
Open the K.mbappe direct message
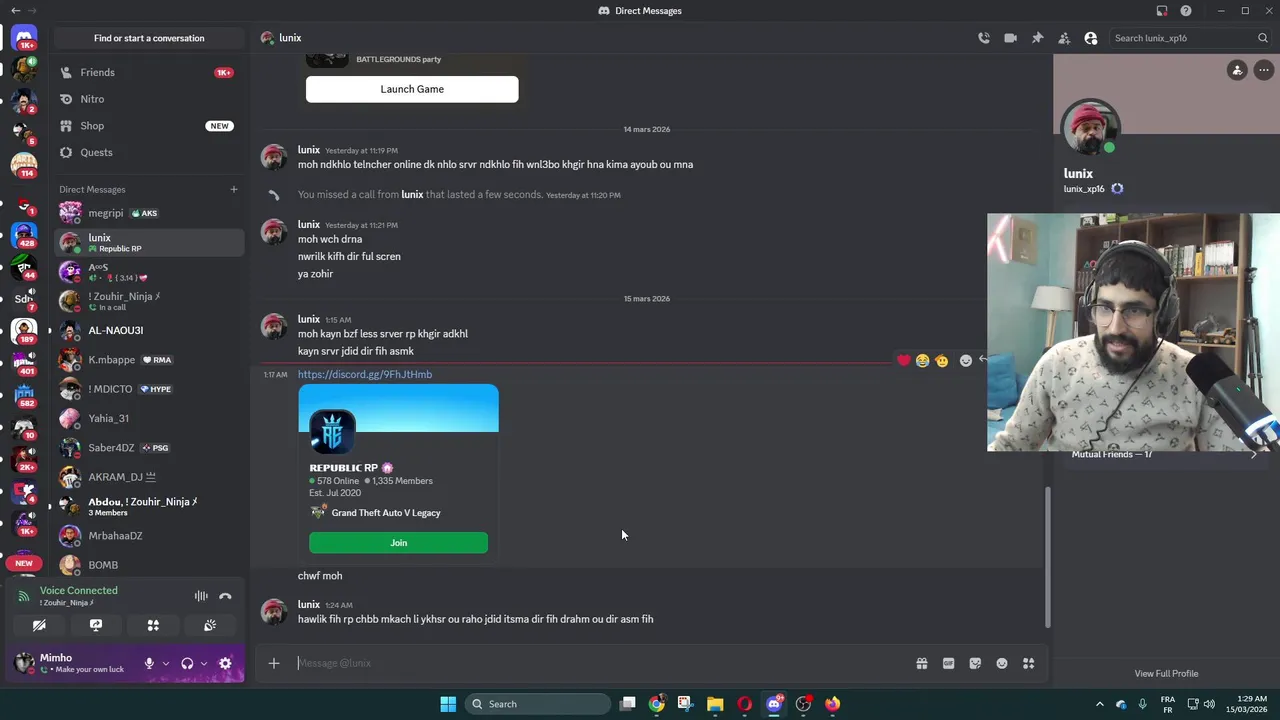[x=149, y=360]
